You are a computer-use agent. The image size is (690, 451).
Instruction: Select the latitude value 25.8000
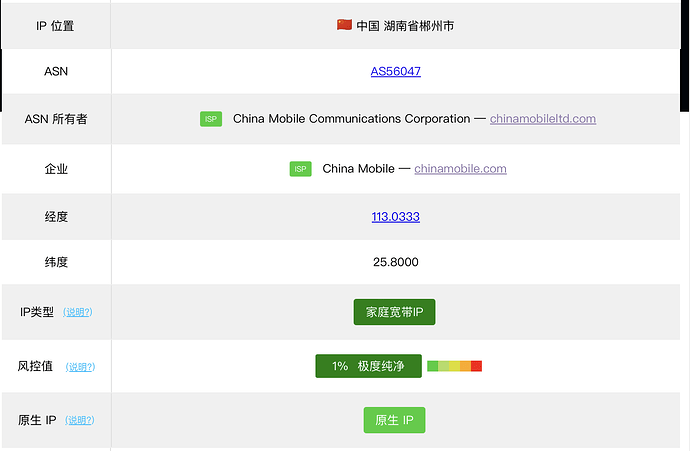pyautogui.click(x=396, y=262)
